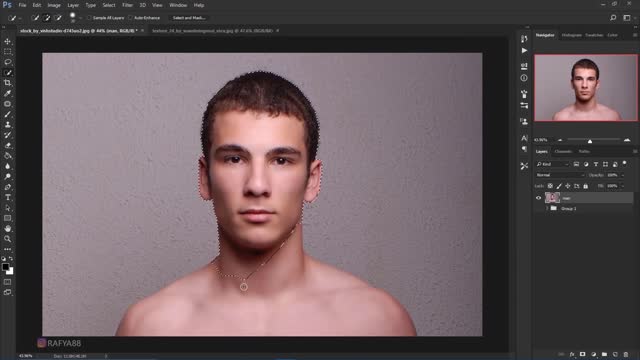Select the Crop tool
This screenshot has width=640, height=360.
click(x=7, y=83)
